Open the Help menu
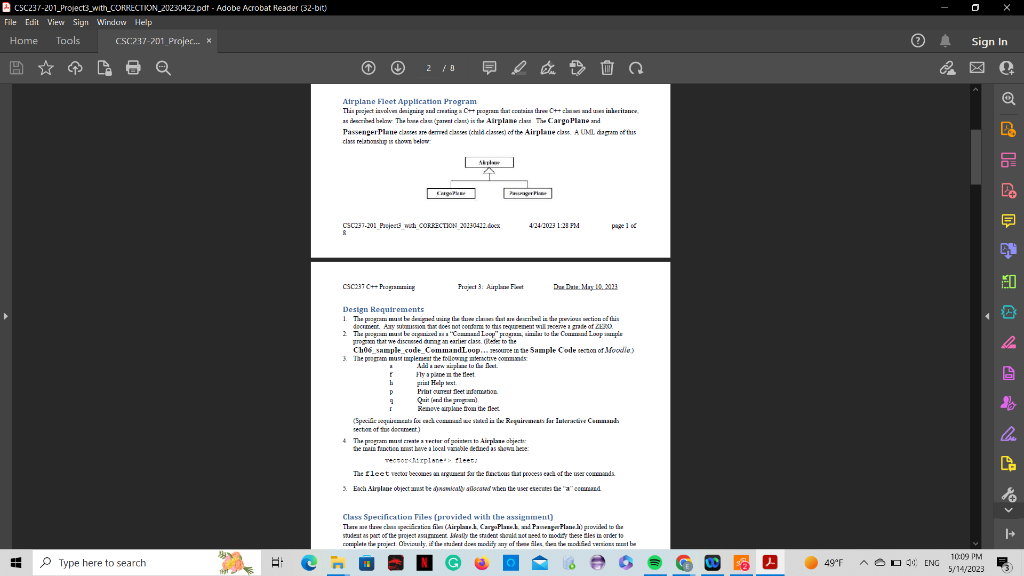This screenshot has height=576, width=1024. (x=143, y=22)
